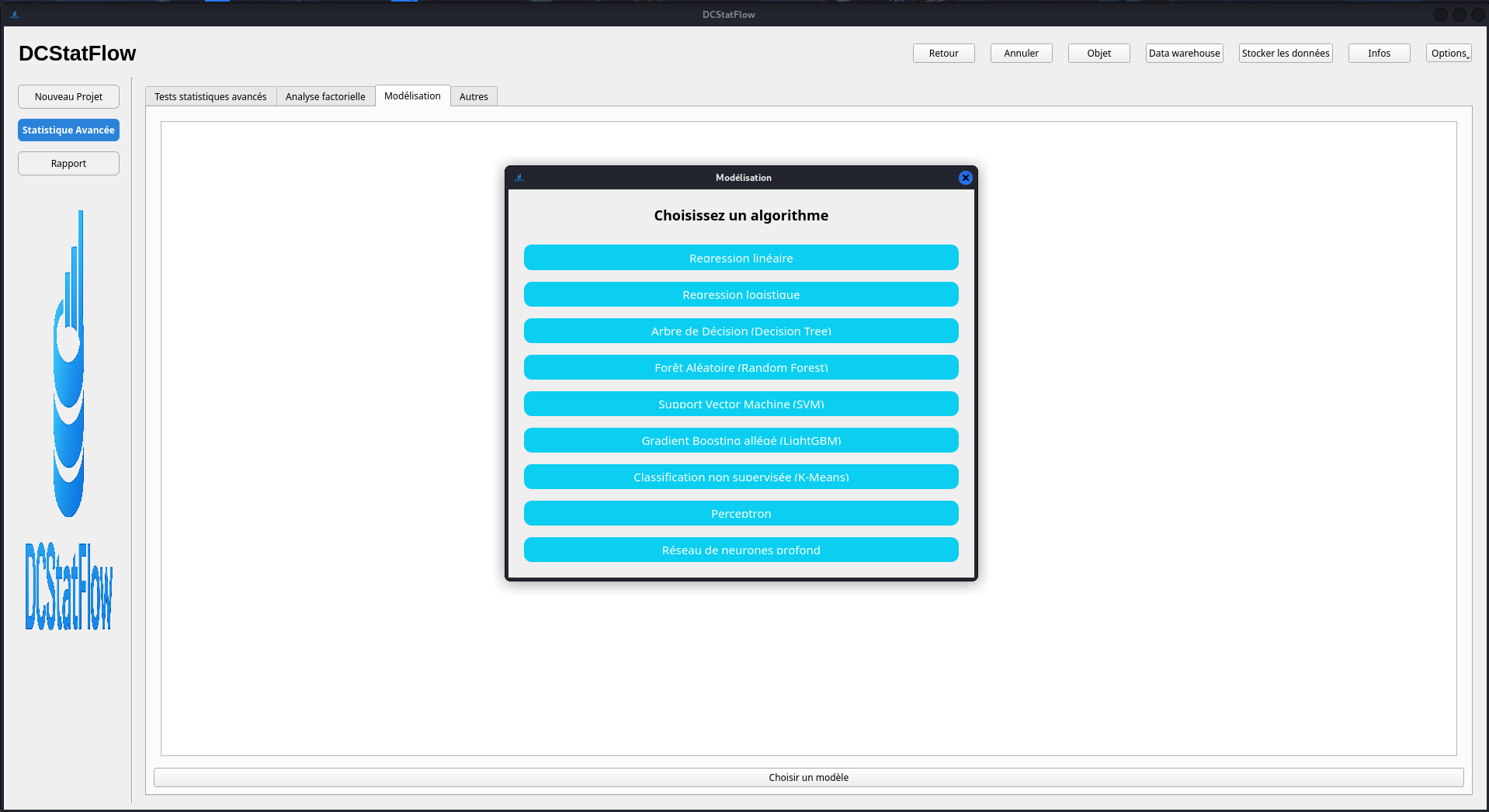Open the Rapport section
The height and width of the screenshot is (812, 1489).
(x=68, y=163)
